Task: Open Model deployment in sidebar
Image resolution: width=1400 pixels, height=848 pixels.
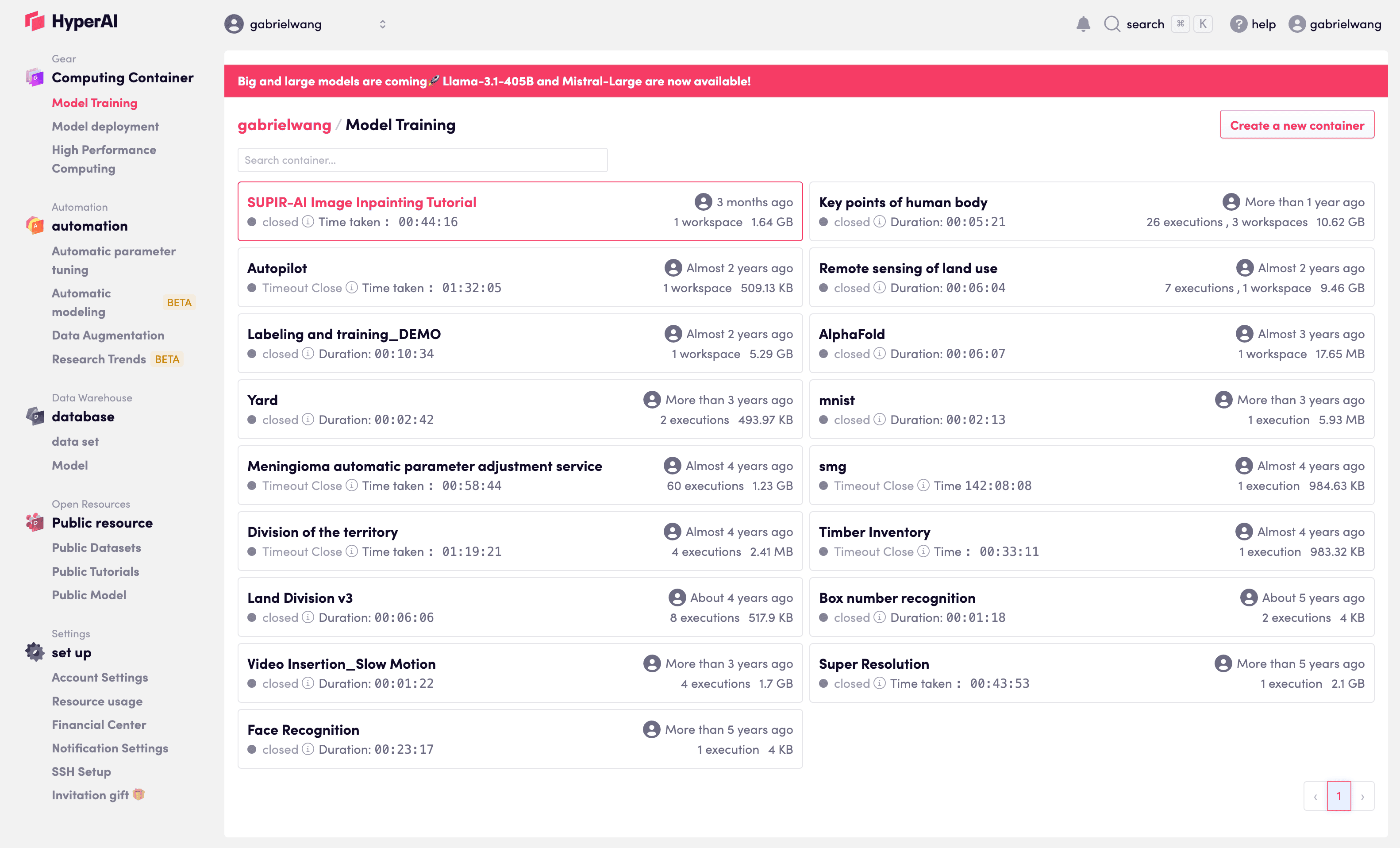Action: [105, 126]
